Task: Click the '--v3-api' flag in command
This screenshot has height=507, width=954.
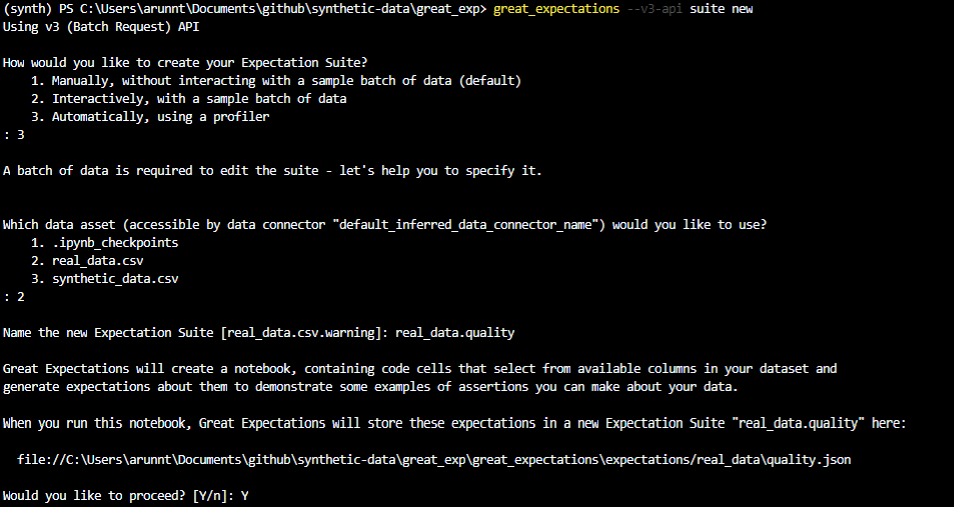Action: click(x=661, y=9)
